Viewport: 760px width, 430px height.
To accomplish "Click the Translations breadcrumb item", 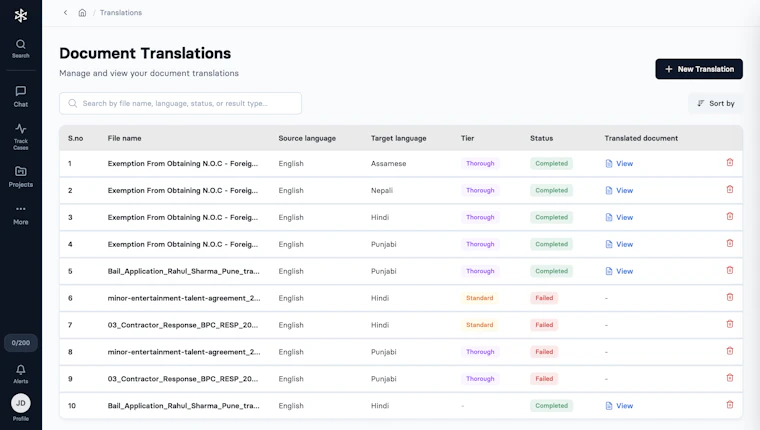I will [121, 13].
